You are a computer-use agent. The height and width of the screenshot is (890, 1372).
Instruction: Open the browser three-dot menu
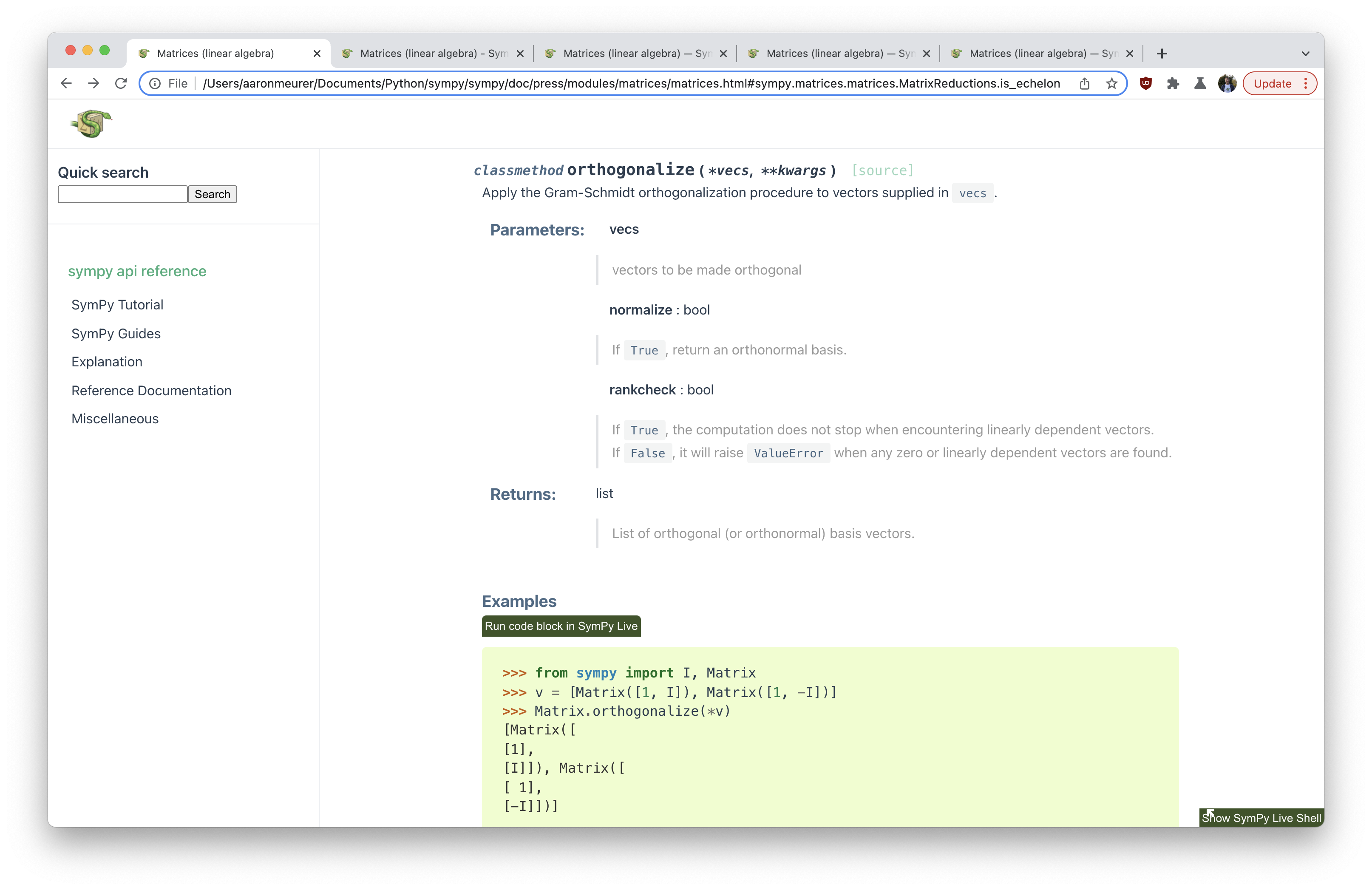[x=1306, y=83]
